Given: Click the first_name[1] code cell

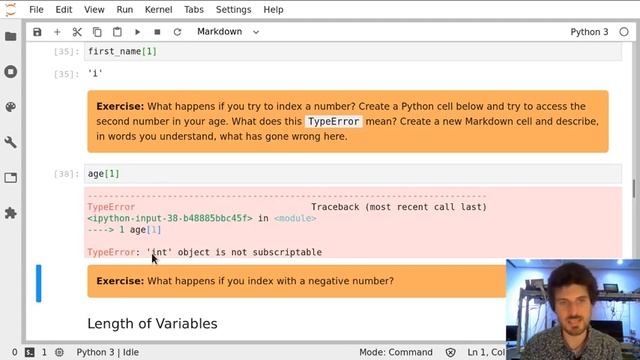Looking at the screenshot, I should [353, 51].
